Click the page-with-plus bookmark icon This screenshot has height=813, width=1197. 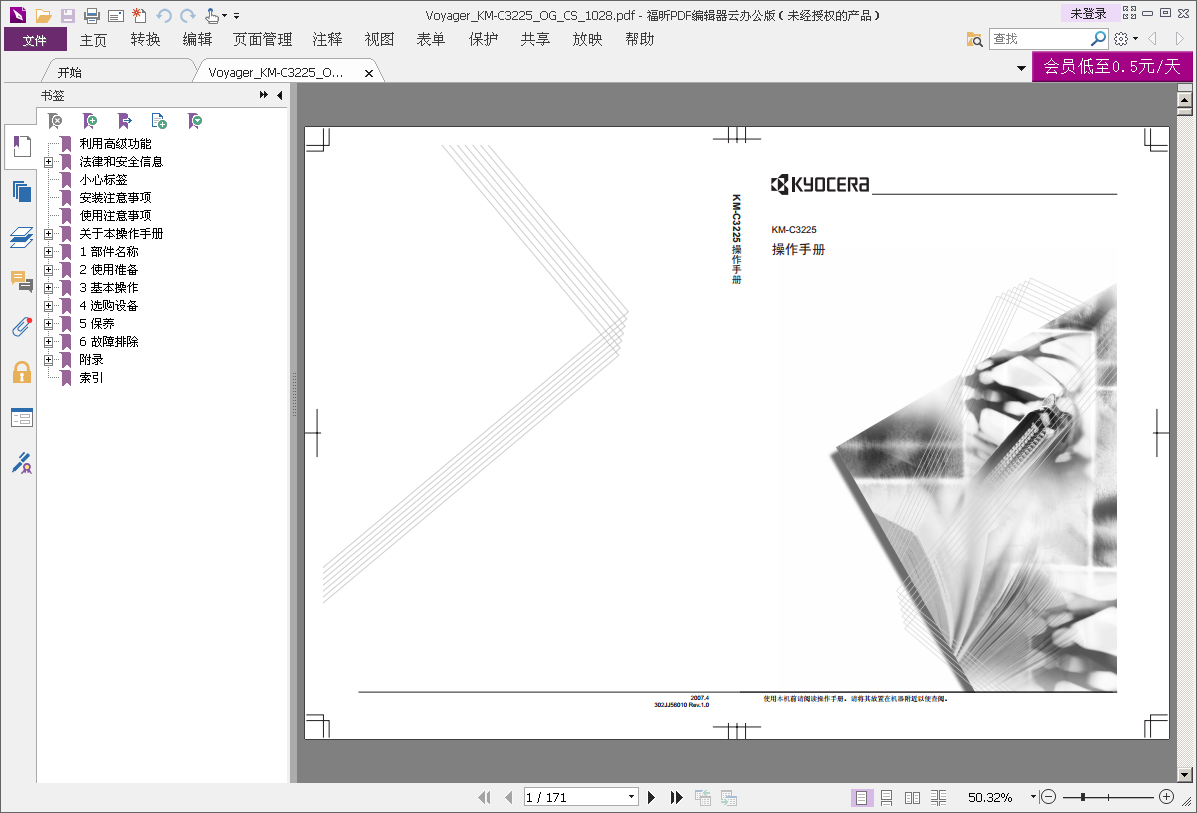click(x=159, y=121)
